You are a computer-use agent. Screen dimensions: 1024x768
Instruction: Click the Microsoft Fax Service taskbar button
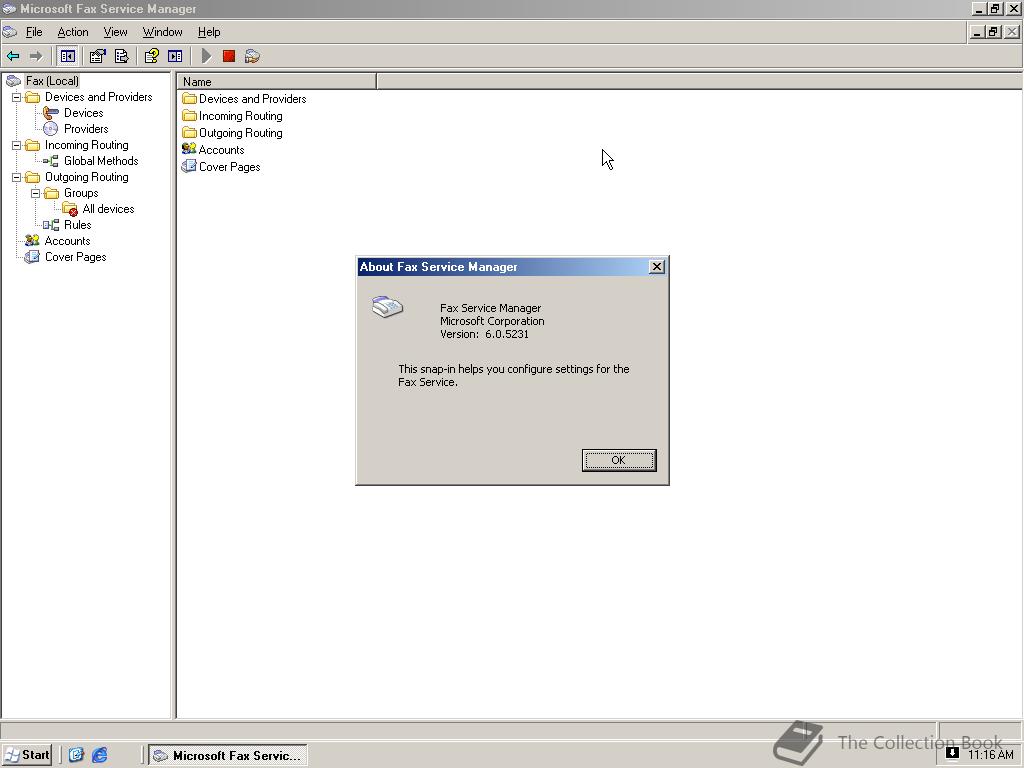click(x=227, y=756)
